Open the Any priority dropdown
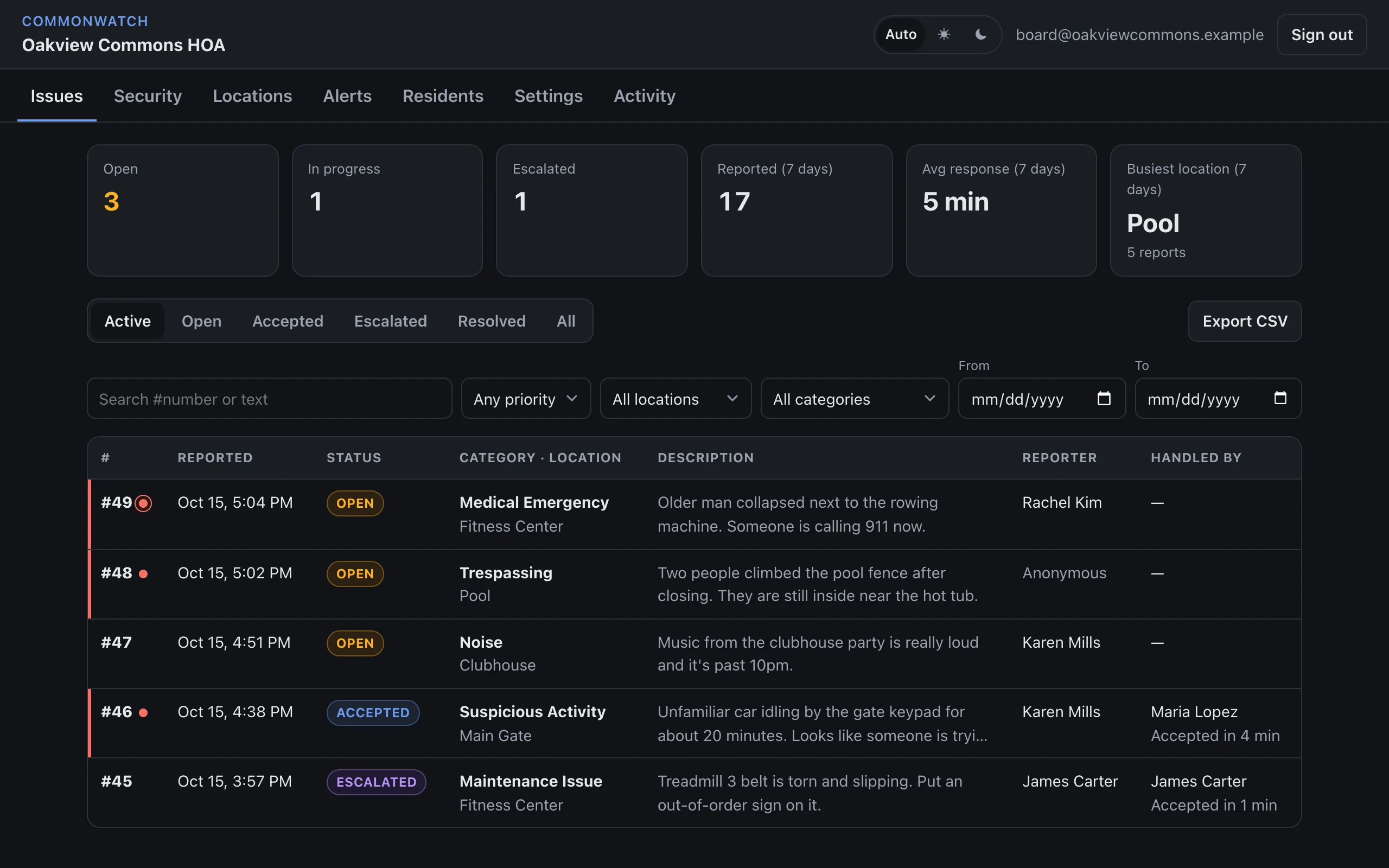1389x868 pixels. (526, 398)
